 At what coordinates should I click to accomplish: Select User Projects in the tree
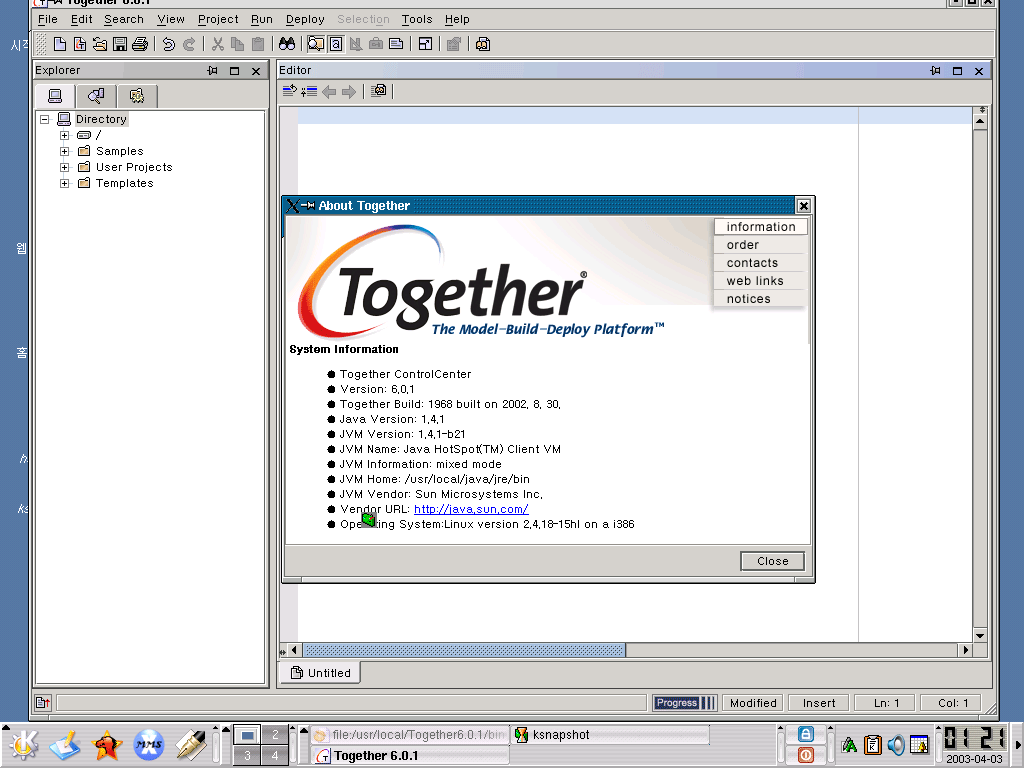(134, 167)
